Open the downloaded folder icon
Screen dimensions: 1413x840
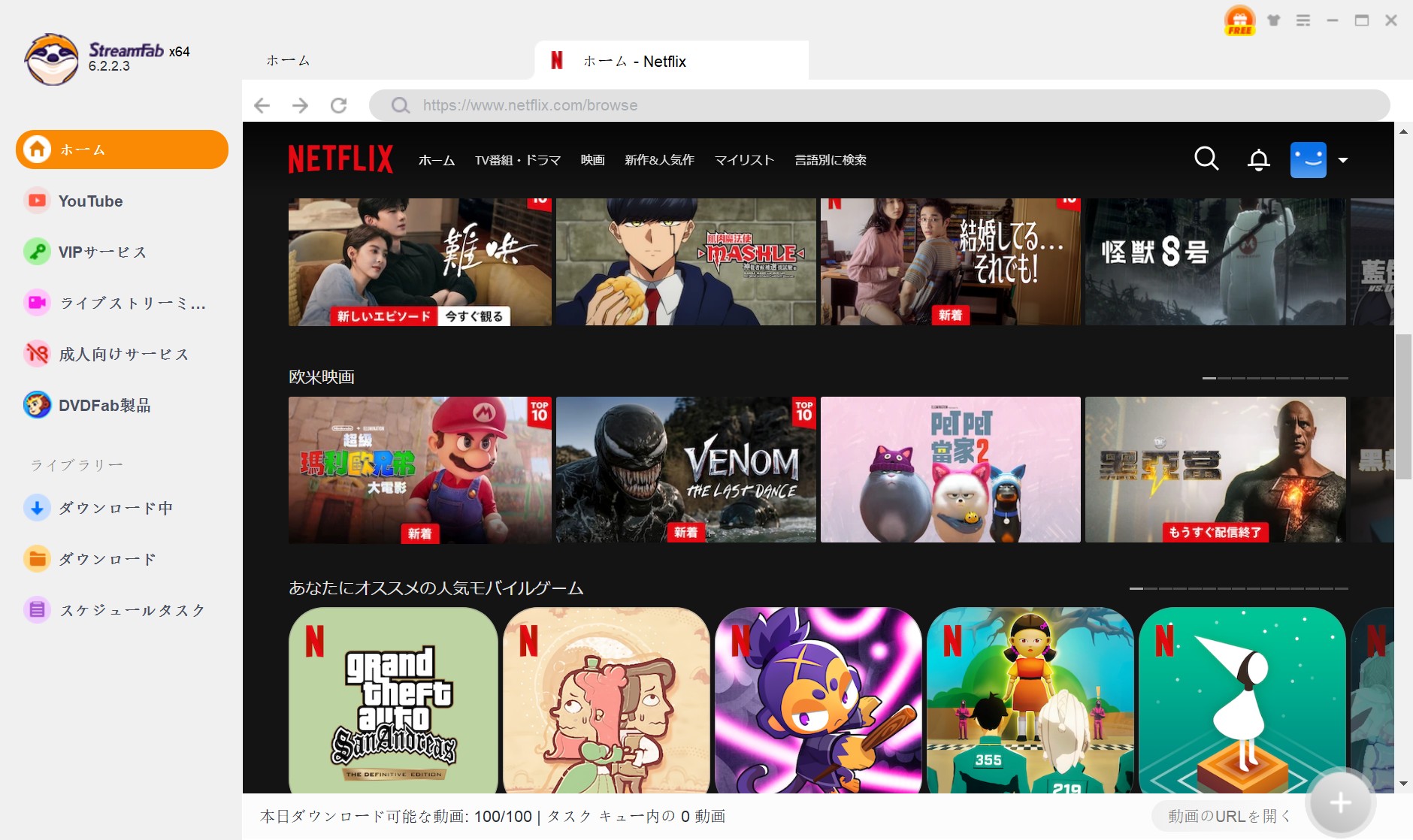click(36, 559)
